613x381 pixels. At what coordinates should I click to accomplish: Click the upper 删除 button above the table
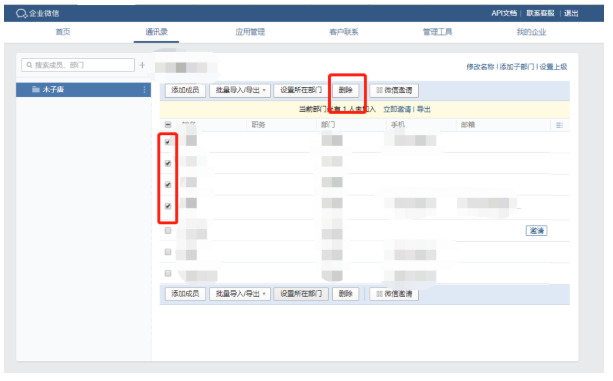(x=346, y=90)
